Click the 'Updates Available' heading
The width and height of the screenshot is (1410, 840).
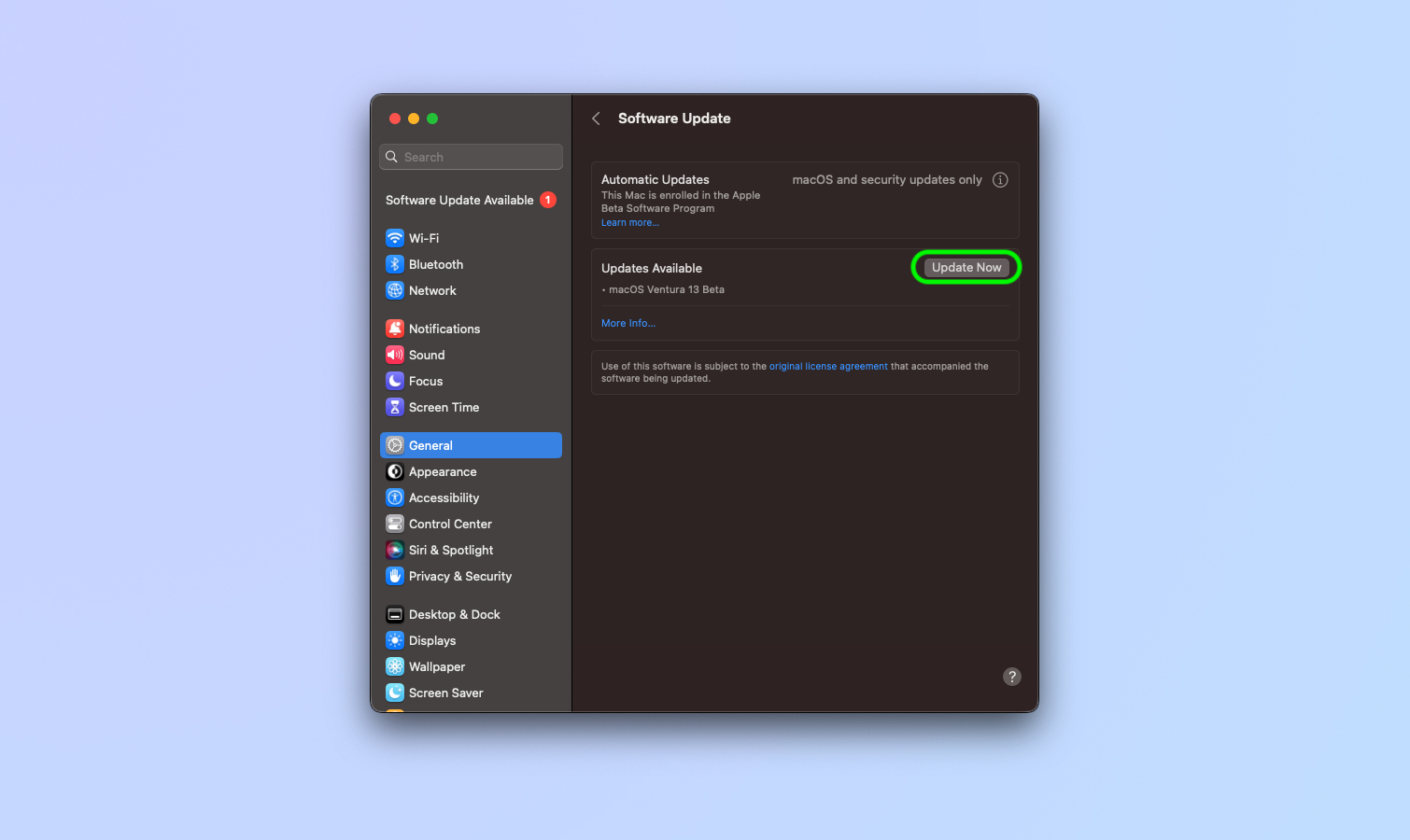(x=652, y=268)
